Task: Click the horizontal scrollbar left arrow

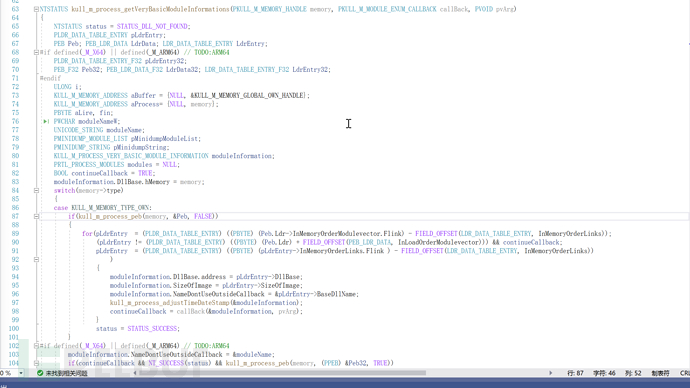Action: click(x=135, y=373)
